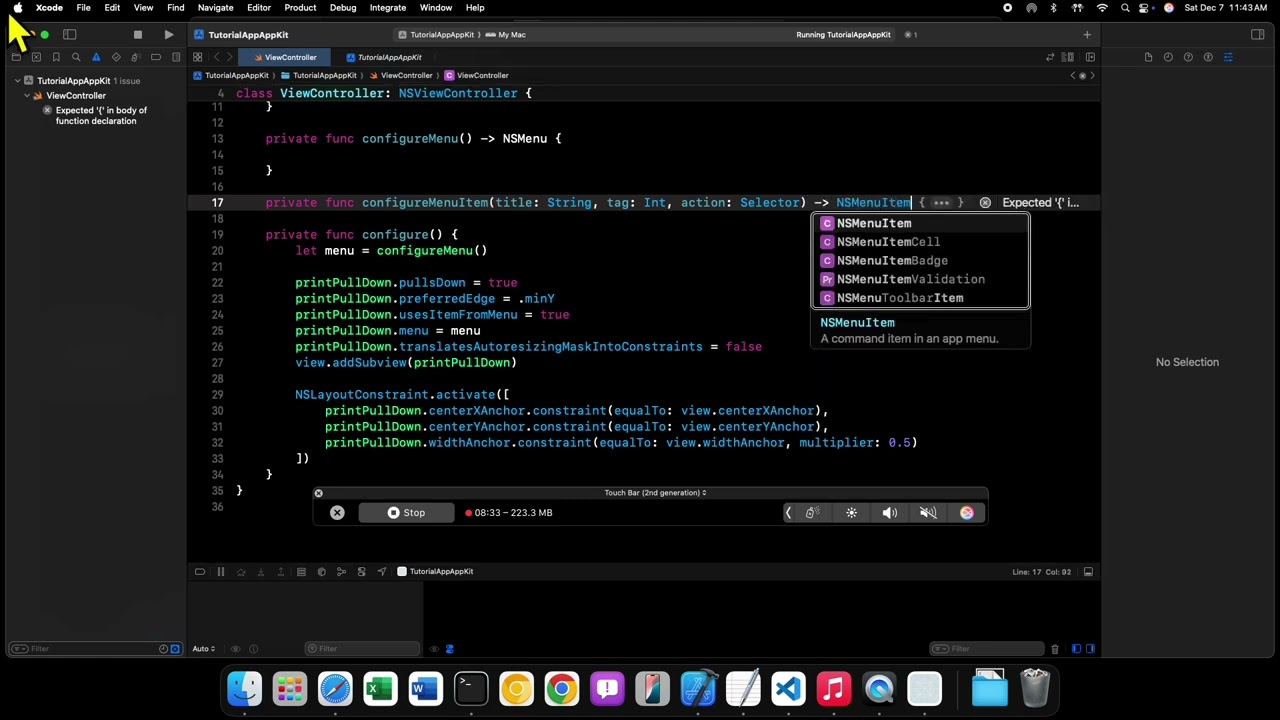Select NSMenuItem in the autocomplete list
The height and width of the screenshot is (720, 1280).
tap(920, 223)
